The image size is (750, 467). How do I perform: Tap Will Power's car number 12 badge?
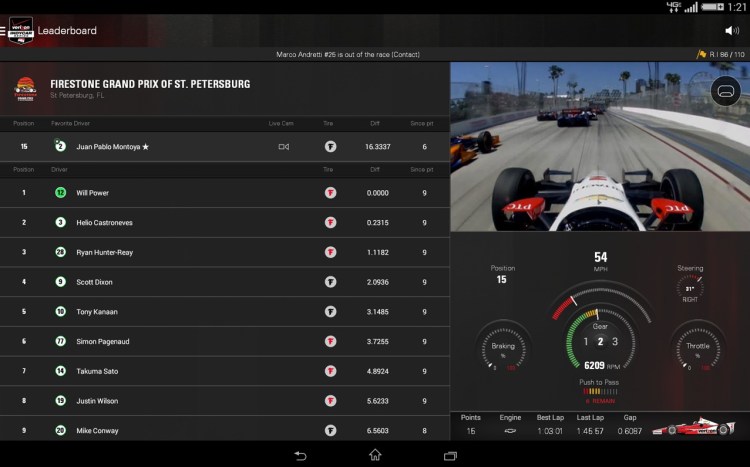(60, 193)
